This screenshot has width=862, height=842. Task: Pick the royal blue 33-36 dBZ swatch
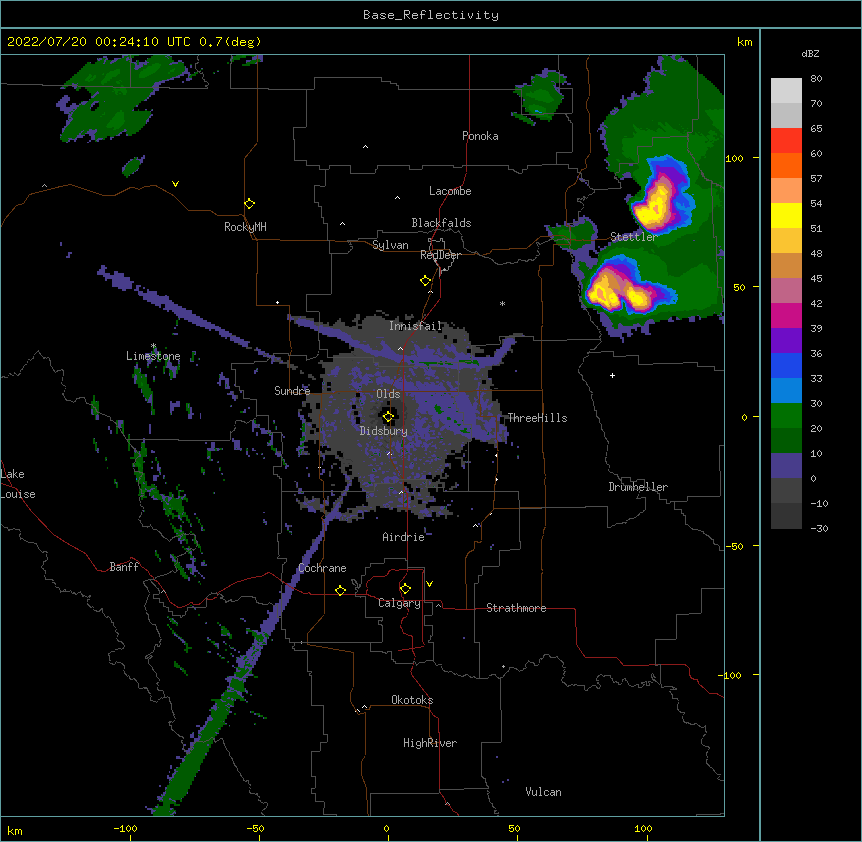786,365
